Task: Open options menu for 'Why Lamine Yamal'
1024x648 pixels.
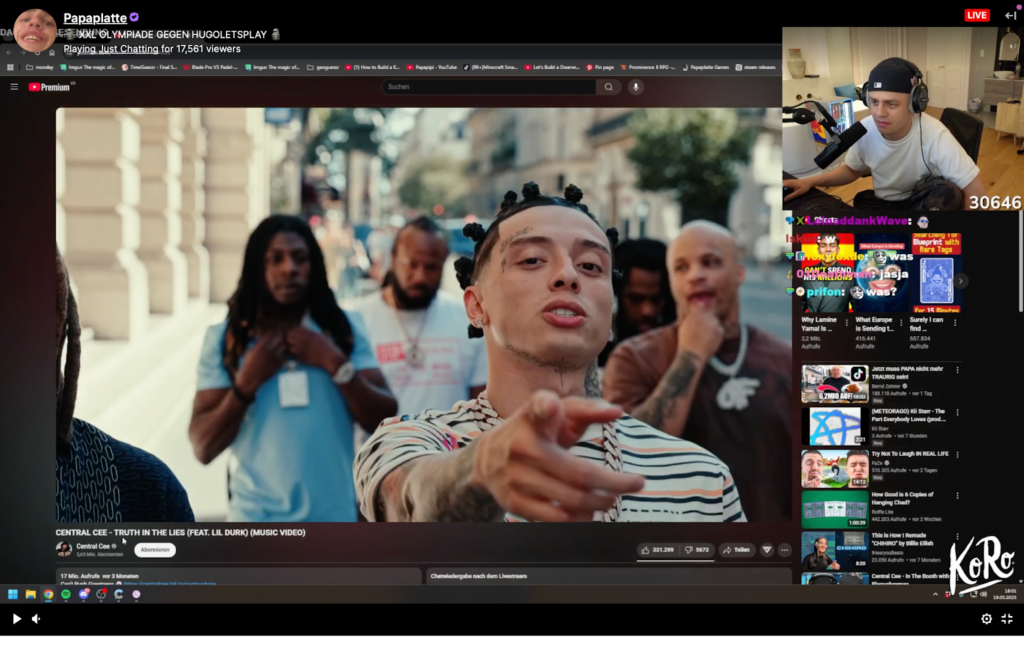Action: (847, 323)
